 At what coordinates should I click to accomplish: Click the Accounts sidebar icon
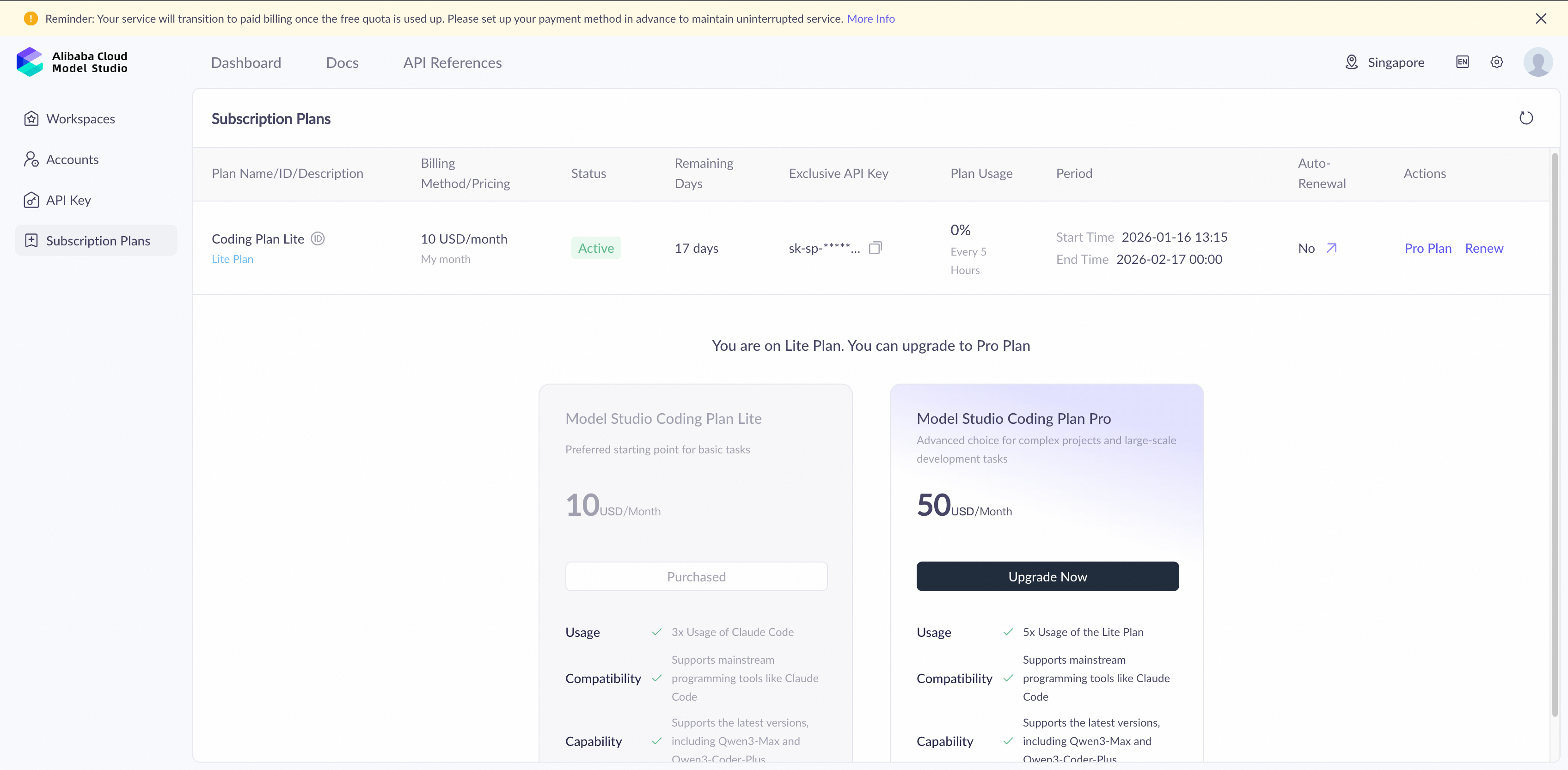(31, 159)
